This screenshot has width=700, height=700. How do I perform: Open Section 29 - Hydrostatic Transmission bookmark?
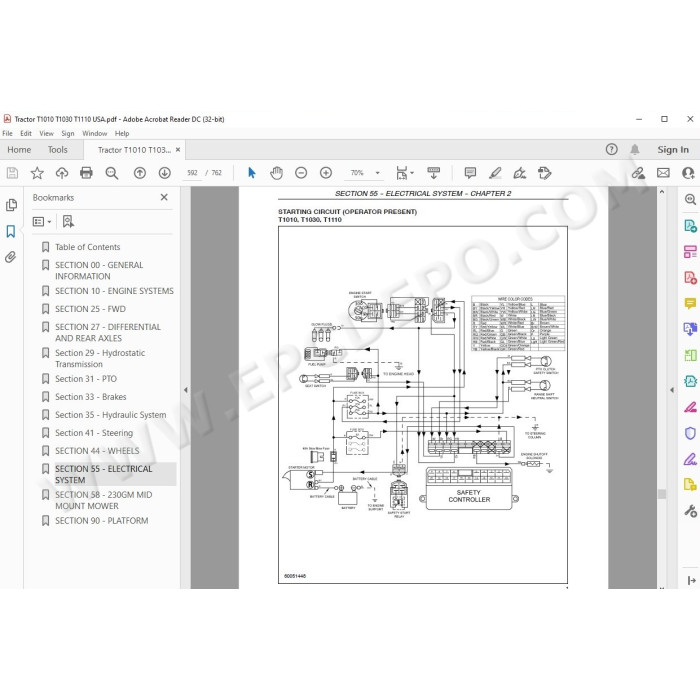[x=100, y=358]
